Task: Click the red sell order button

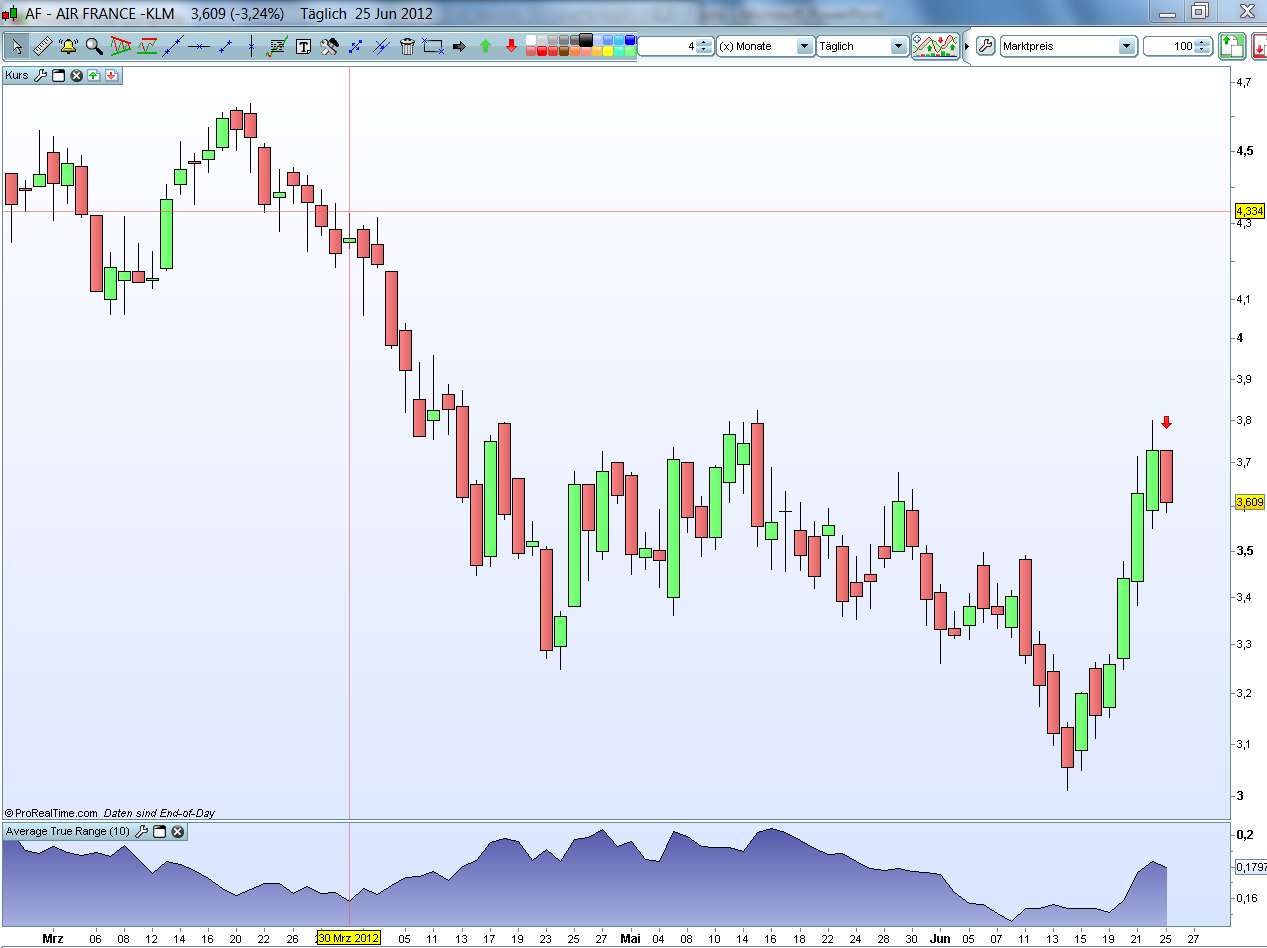Action: coord(1259,46)
